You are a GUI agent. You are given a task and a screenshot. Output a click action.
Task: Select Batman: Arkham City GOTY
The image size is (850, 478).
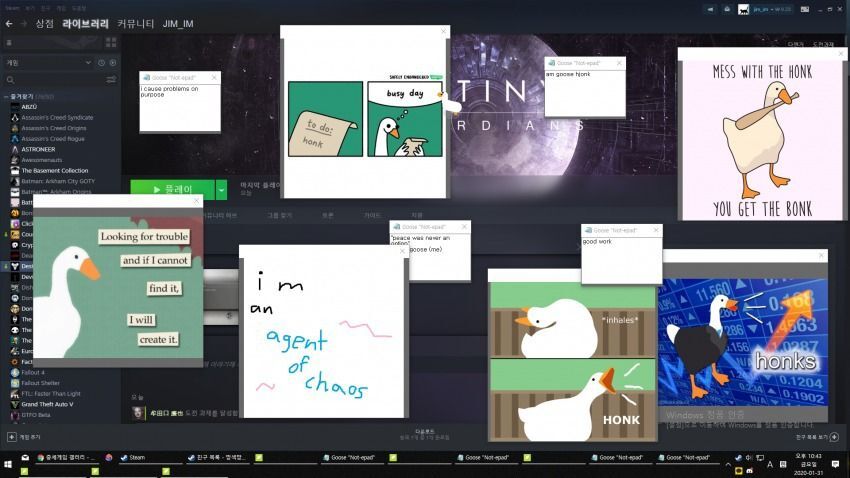[57, 182]
